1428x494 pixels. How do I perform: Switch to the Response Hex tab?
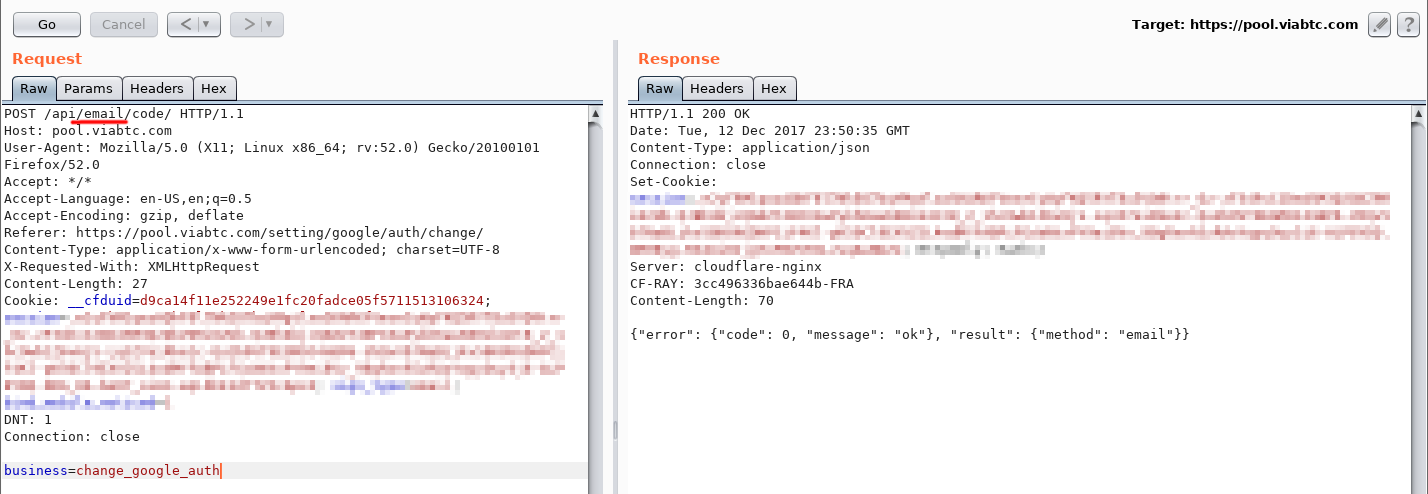click(x=774, y=89)
